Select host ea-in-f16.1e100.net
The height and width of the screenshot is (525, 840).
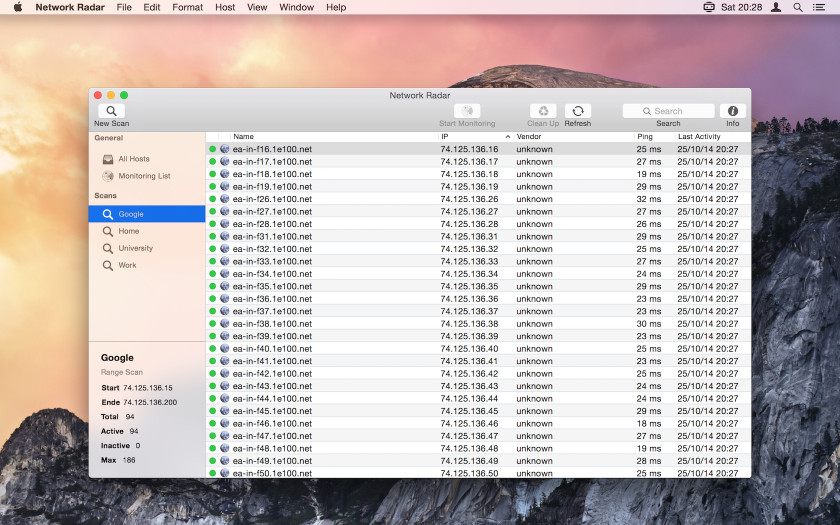point(478,149)
